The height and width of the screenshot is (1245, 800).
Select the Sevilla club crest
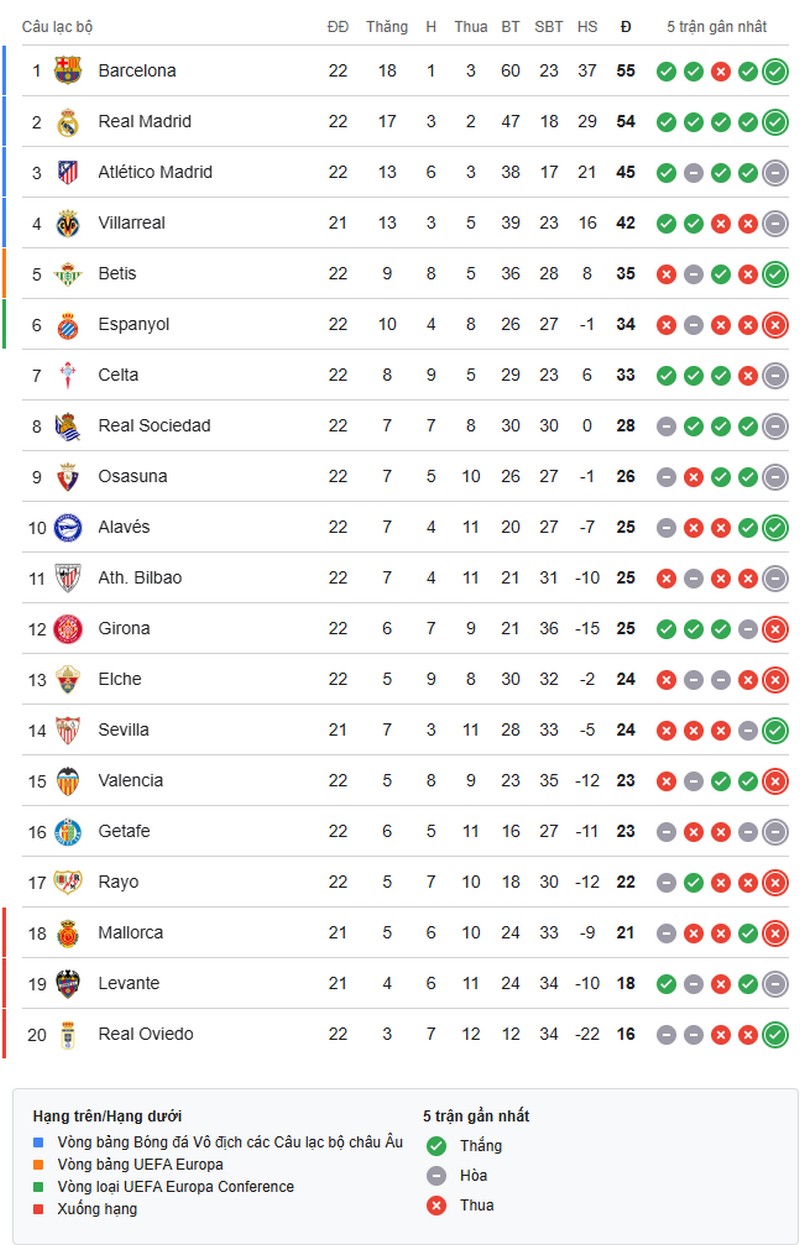(x=68, y=730)
